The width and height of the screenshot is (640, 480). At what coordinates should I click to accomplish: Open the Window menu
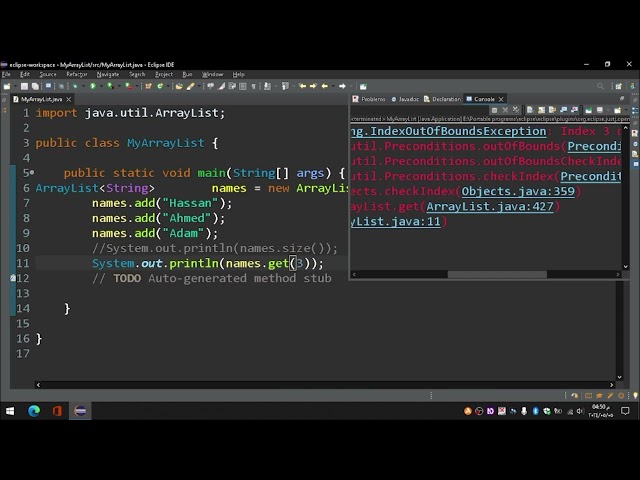[x=213, y=74]
